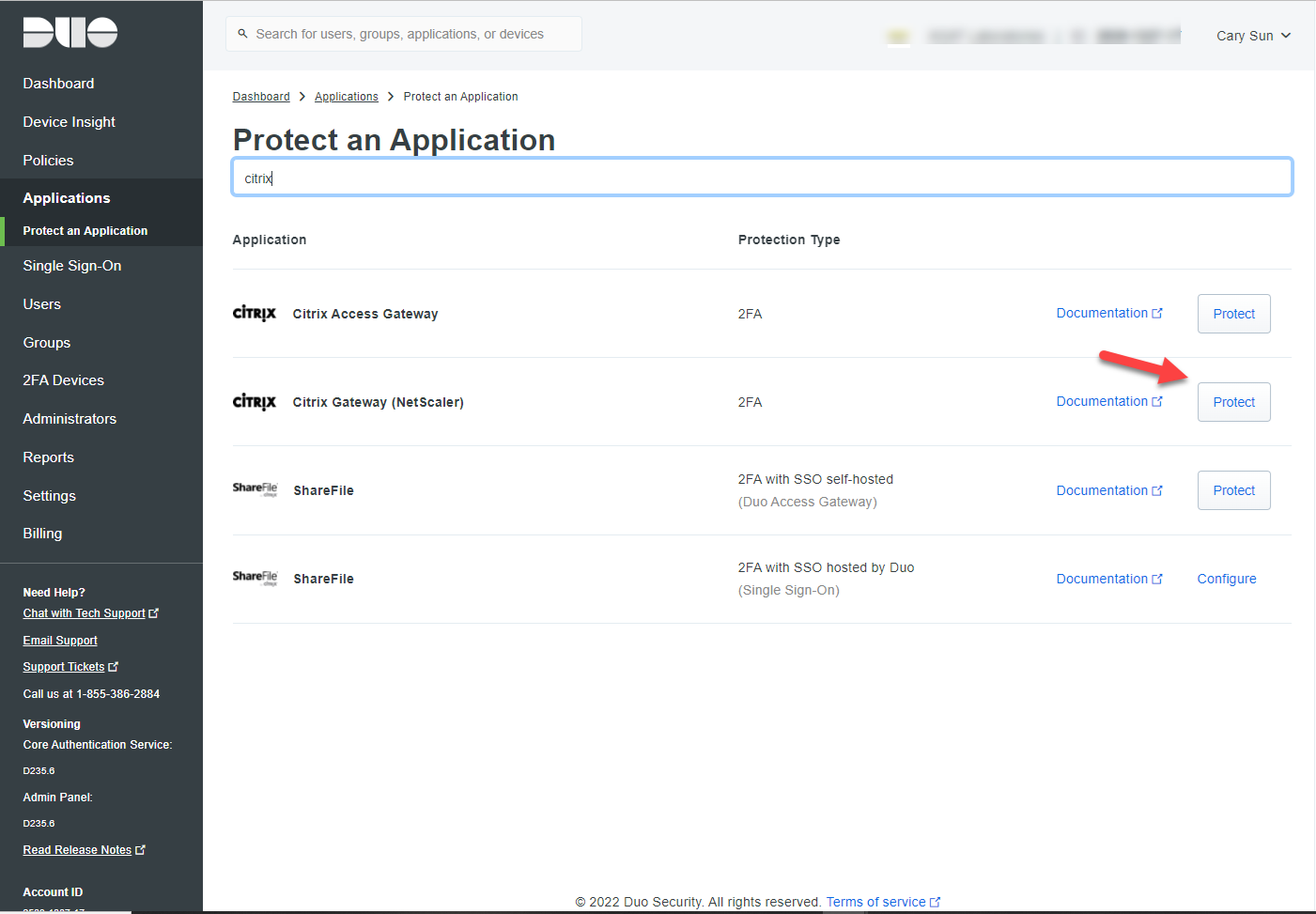1316x914 pixels.
Task: Click ShareFile logo in Single Sign-On row
Action: 255,577
